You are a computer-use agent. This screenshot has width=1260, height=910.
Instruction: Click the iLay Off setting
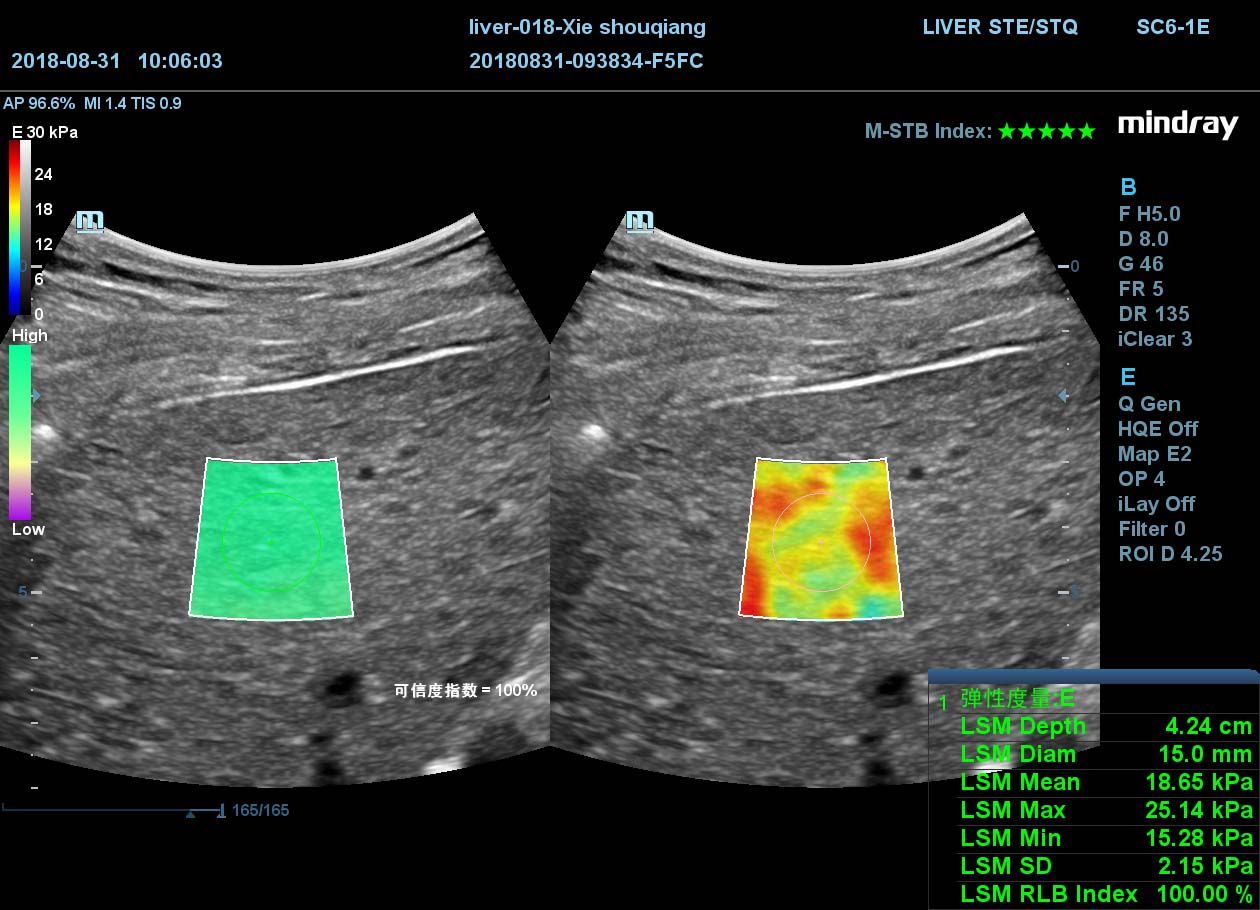pos(1156,504)
